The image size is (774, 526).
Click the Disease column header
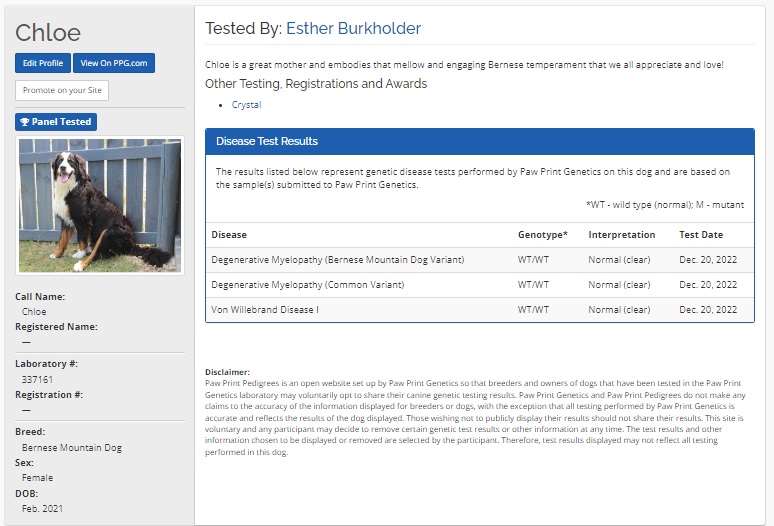pyautogui.click(x=229, y=235)
